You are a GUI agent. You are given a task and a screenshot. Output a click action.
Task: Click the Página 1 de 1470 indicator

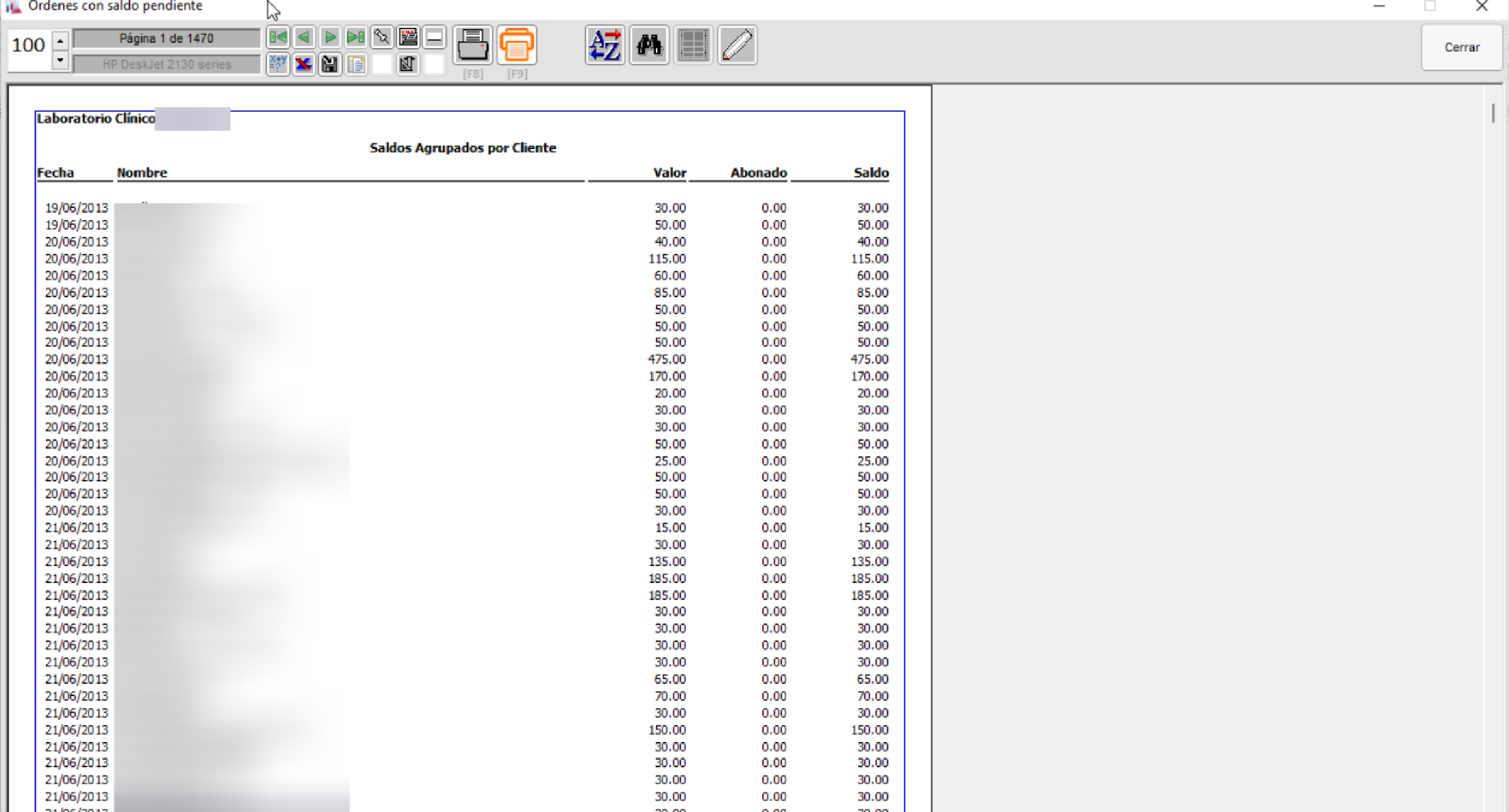point(167,38)
